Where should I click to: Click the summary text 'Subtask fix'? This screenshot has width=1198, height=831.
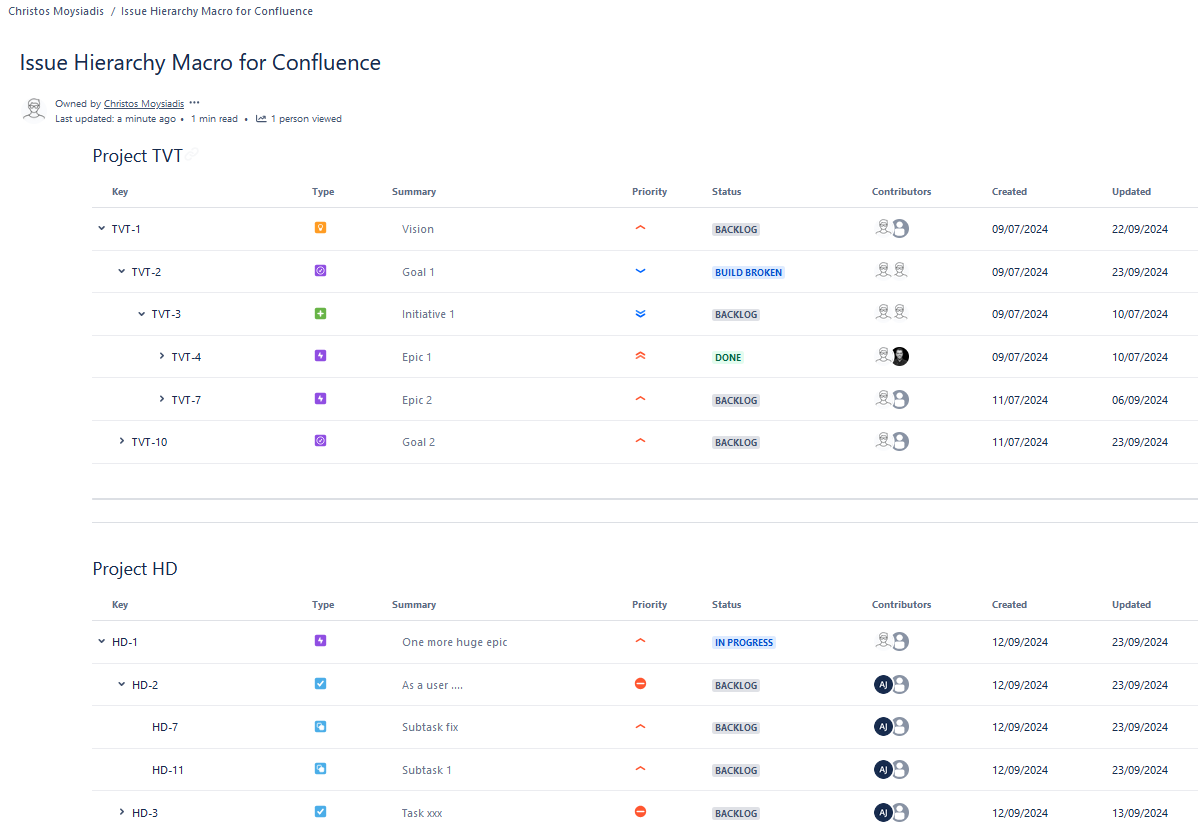point(430,727)
